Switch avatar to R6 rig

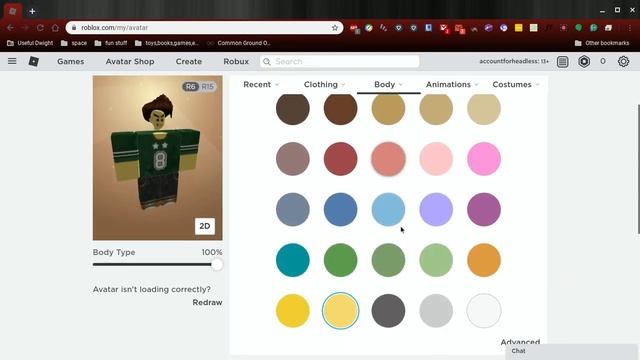pos(190,87)
